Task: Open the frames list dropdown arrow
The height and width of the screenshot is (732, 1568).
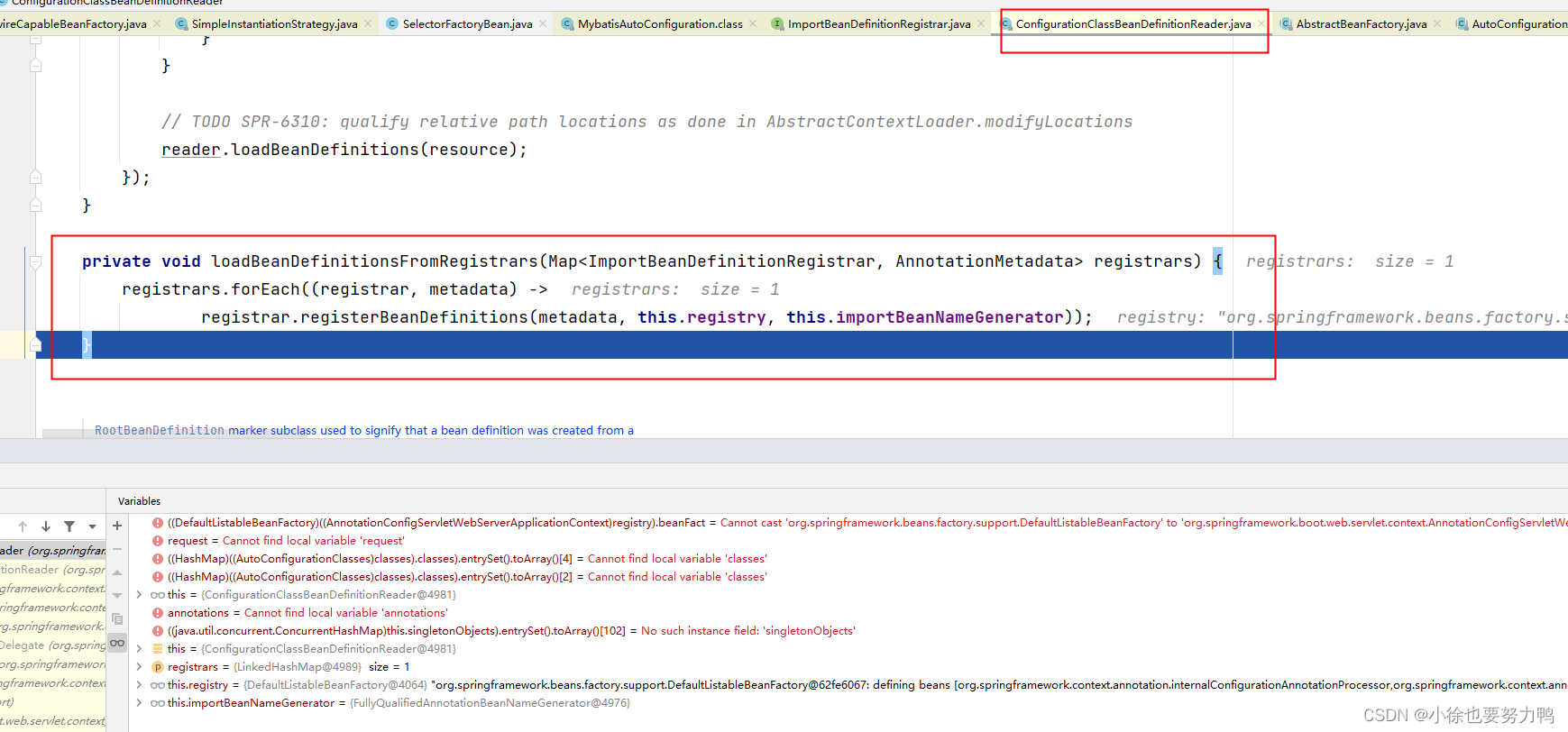Action: [x=92, y=526]
